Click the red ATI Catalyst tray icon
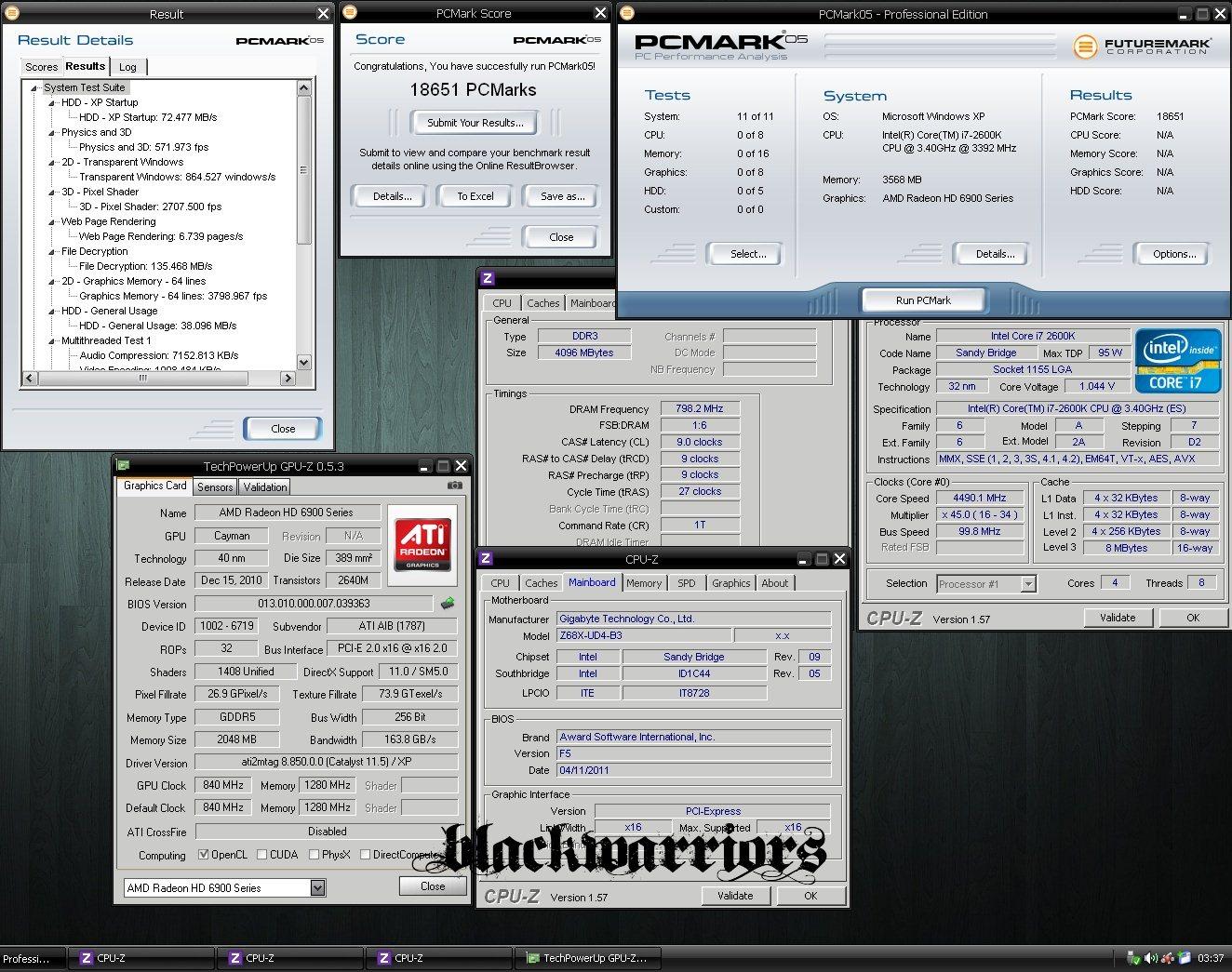1232x972 pixels. click(x=1167, y=958)
